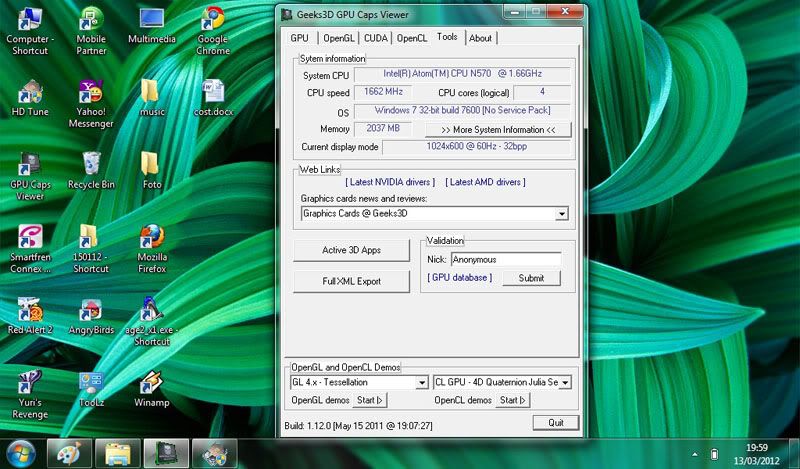This screenshot has width=800, height=469.
Task: Select the System CPU value field
Action: tap(462, 74)
